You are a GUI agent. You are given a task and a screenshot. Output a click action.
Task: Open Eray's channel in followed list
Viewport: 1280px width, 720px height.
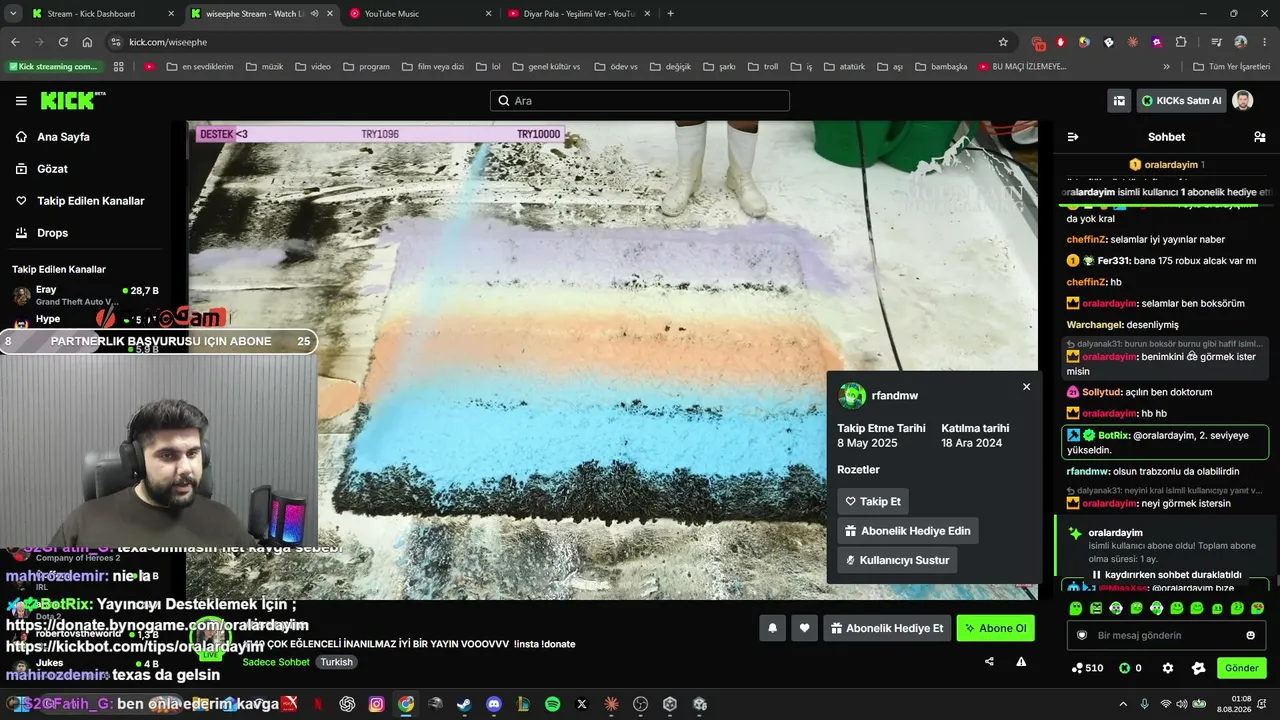[x=85, y=295]
